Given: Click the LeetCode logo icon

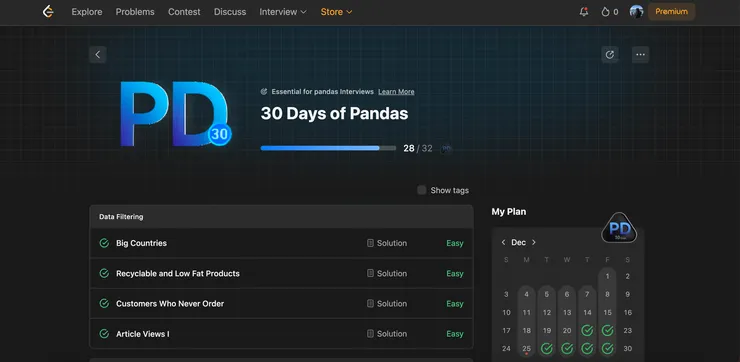Looking at the screenshot, I should [48, 12].
